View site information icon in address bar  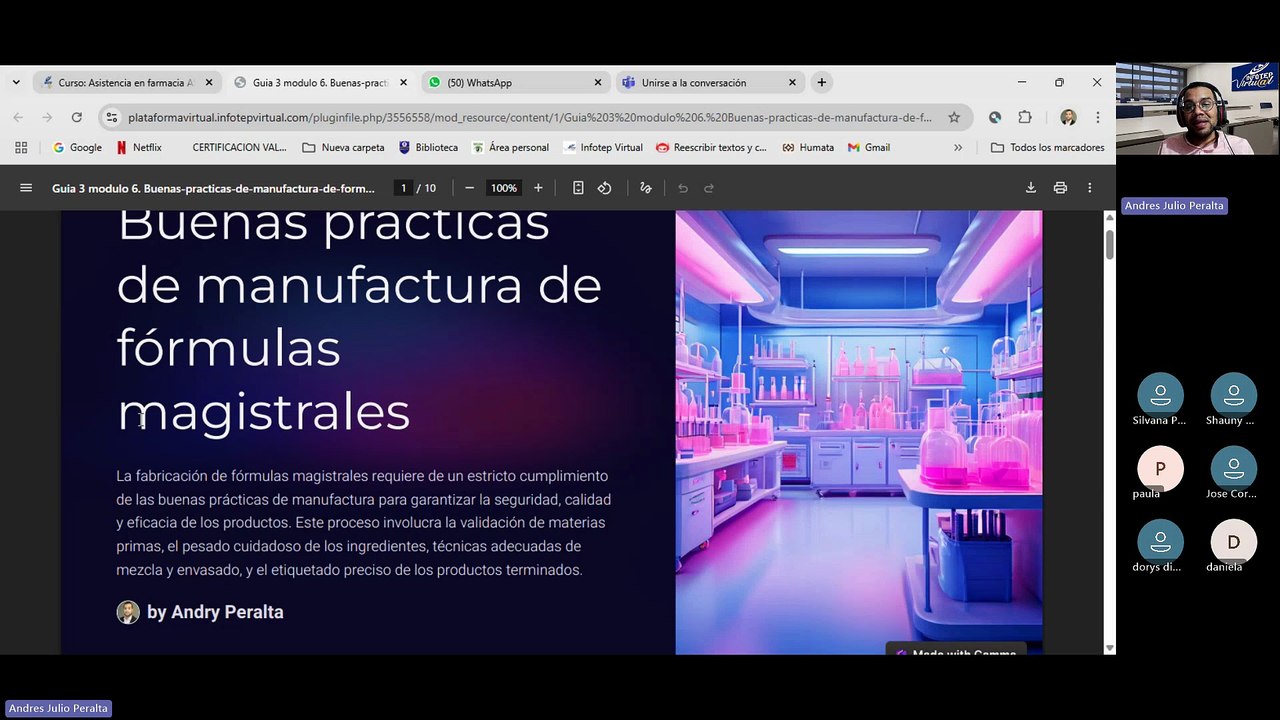[112, 117]
